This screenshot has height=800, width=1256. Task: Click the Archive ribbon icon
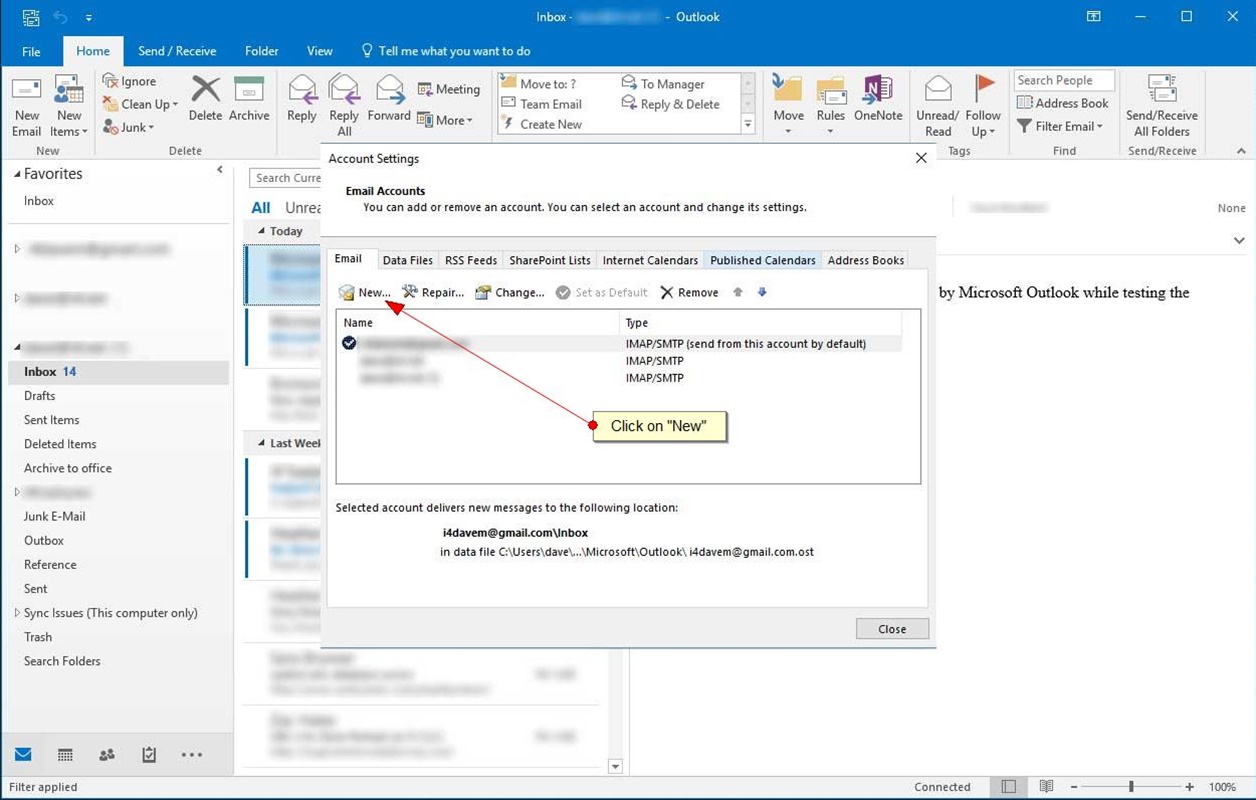click(249, 98)
